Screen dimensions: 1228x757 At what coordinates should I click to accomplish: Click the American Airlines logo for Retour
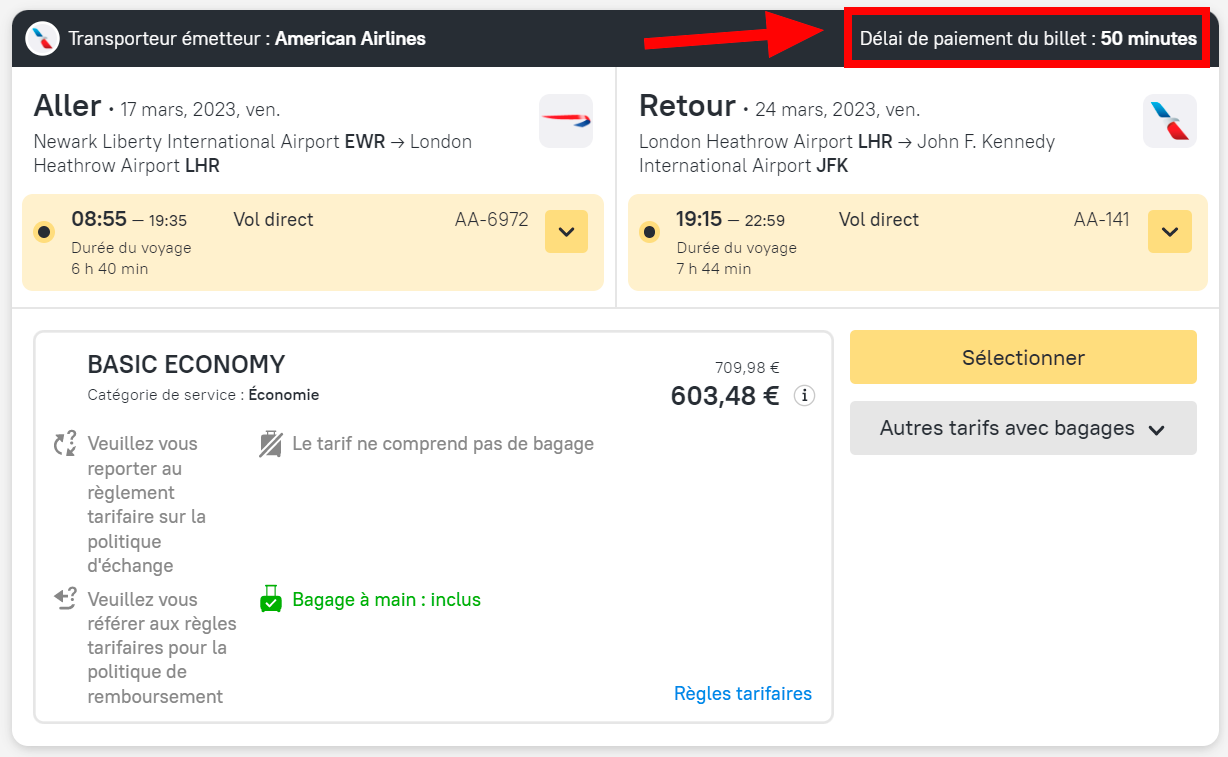pyautogui.click(x=1169, y=121)
